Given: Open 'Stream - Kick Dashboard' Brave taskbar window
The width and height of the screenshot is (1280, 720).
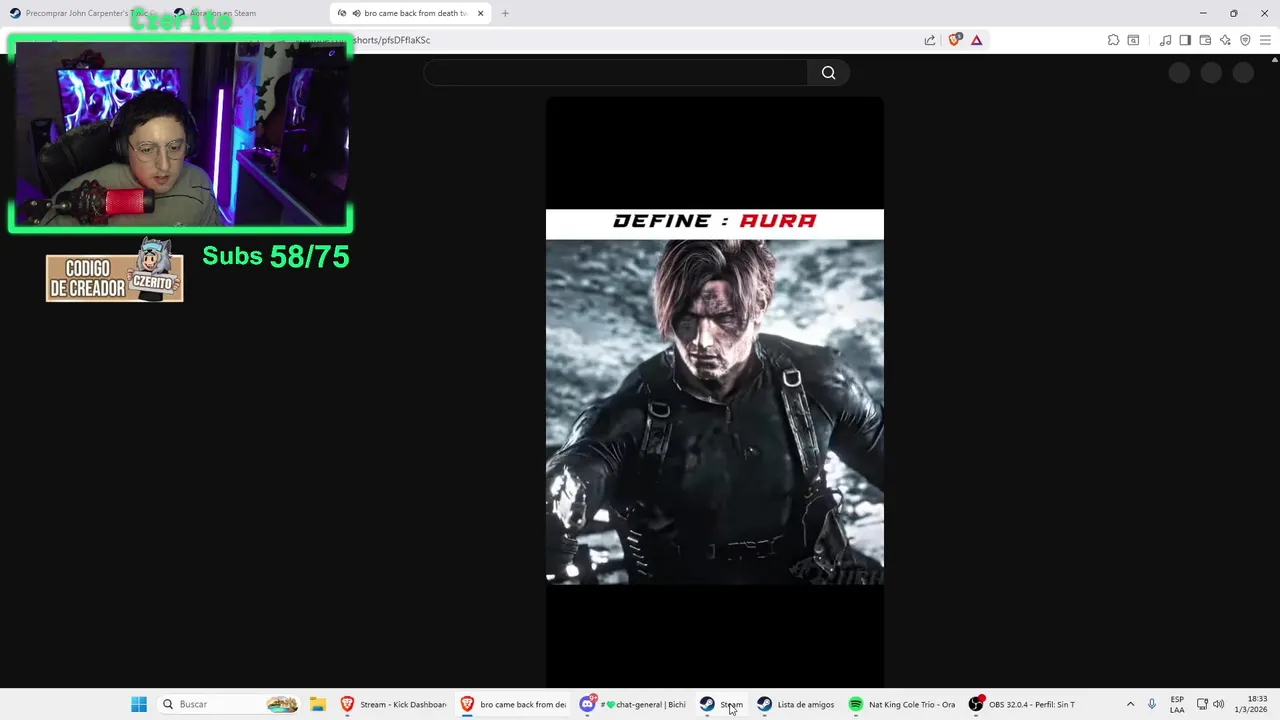Looking at the screenshot, I should click(x=393, y=704).
